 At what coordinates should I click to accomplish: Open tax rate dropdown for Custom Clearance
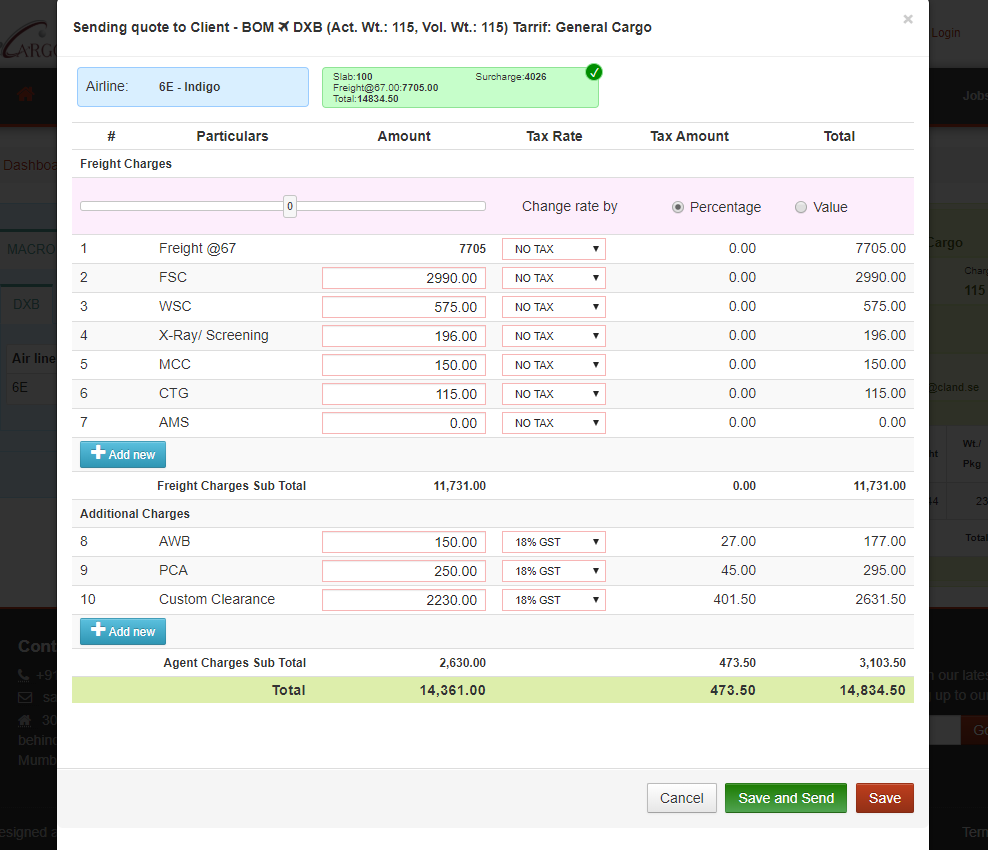point(553,600)
